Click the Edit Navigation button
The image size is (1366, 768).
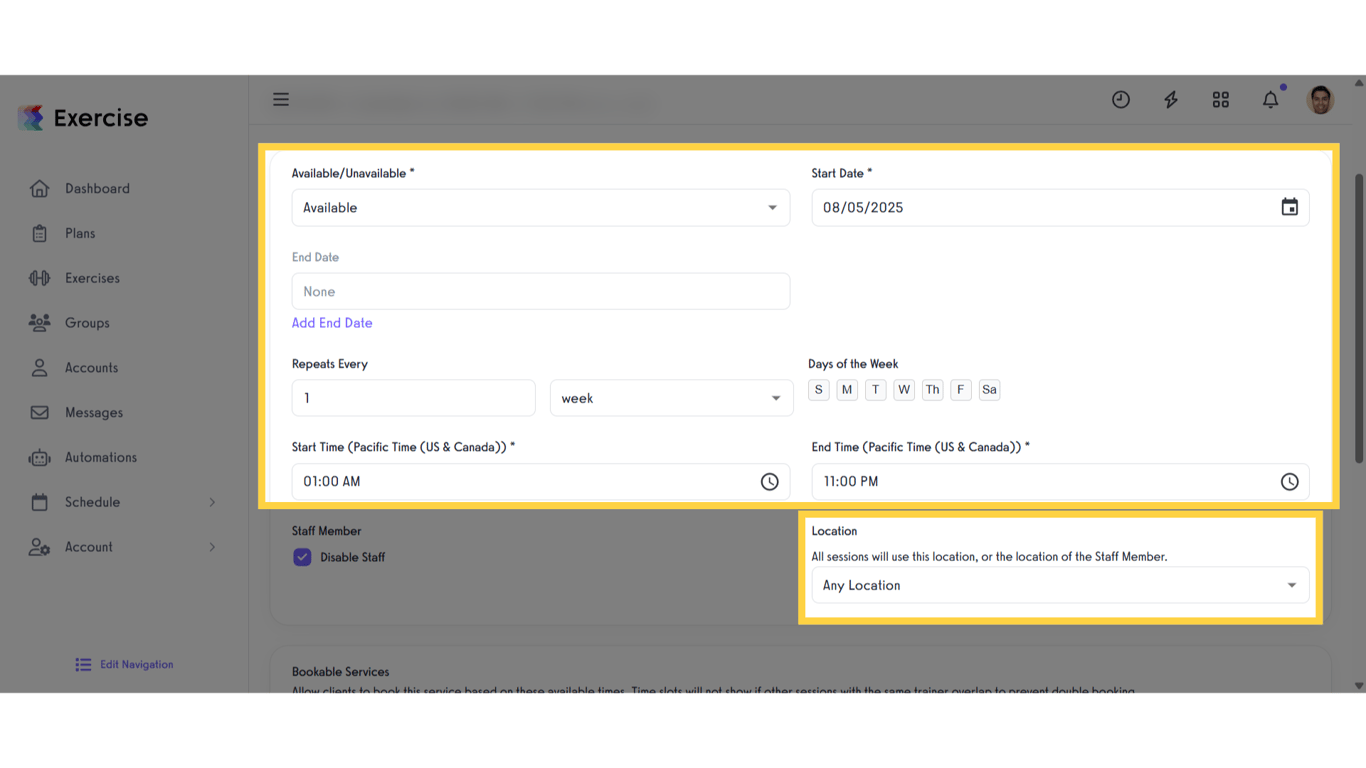[x=123, y=664]
